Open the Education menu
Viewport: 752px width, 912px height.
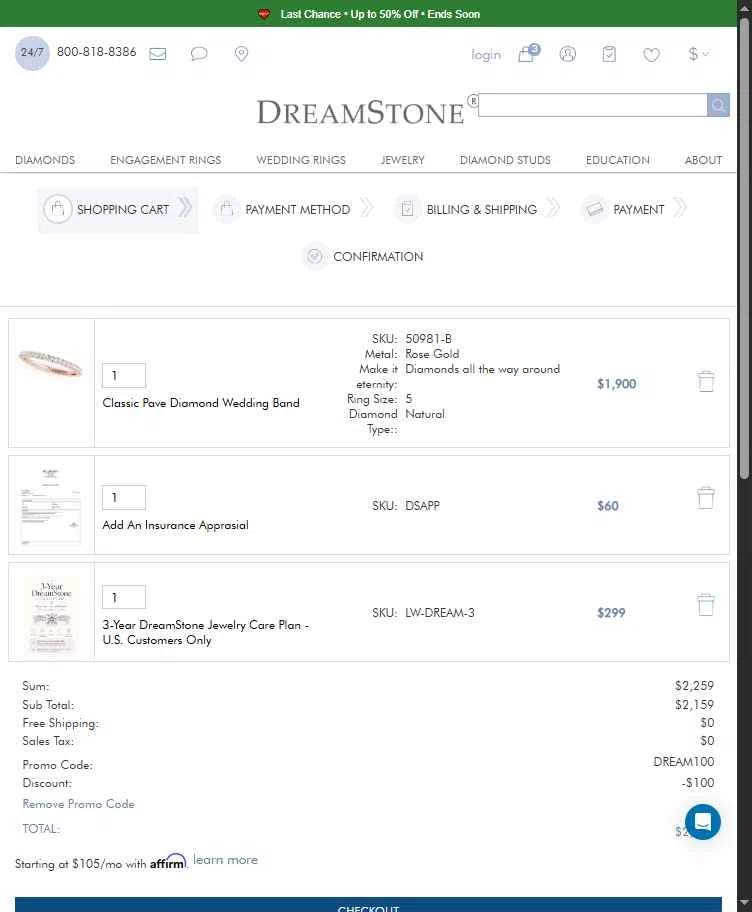618,160
